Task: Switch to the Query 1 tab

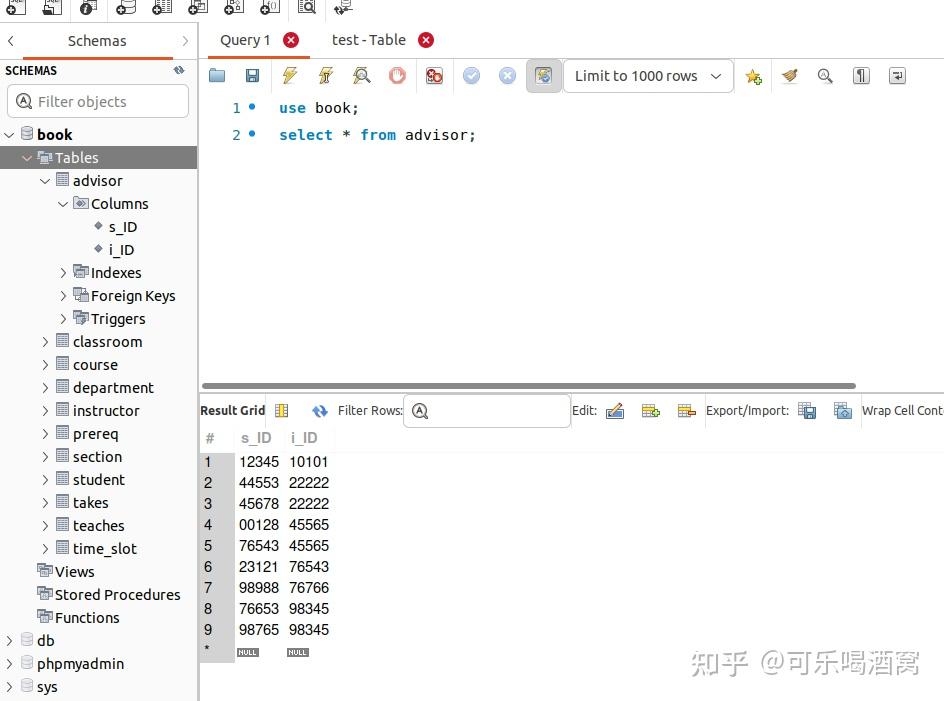Action: 244,40
